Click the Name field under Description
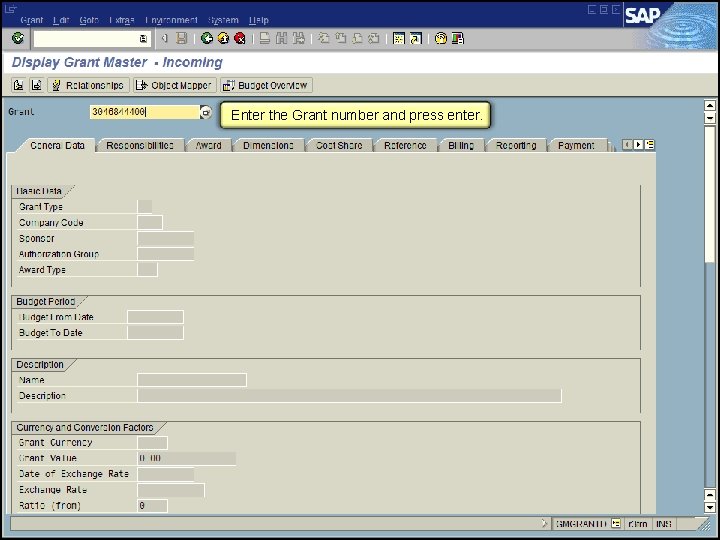Image resolution: width=720 pixels, height=540 pixels. click(192, 380)
